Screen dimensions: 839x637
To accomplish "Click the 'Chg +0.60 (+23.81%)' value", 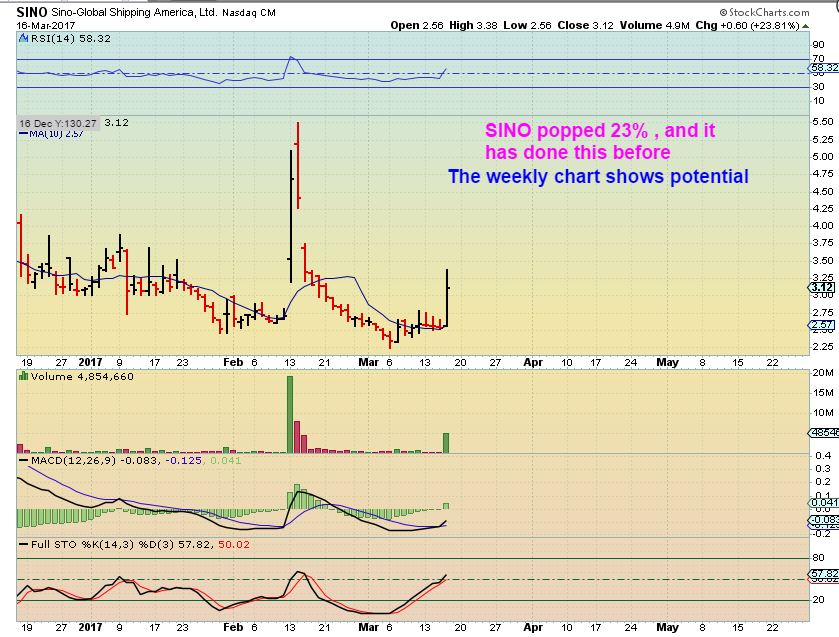I will click(x=748, y=25).
